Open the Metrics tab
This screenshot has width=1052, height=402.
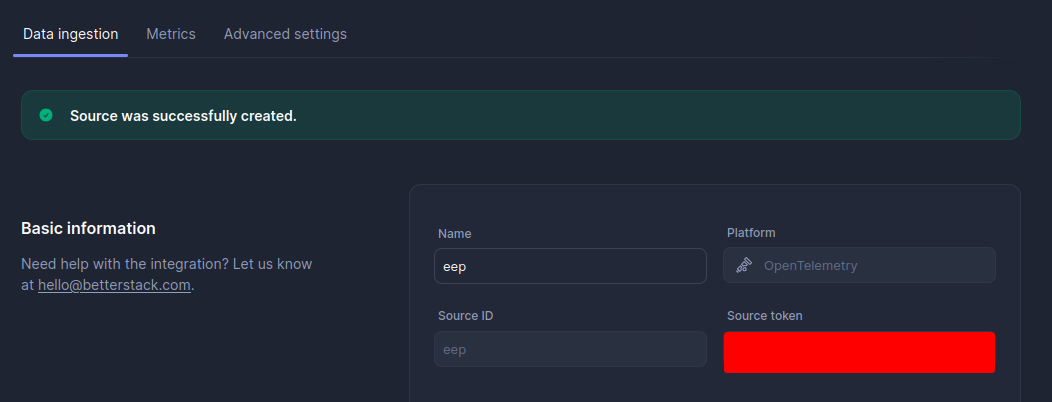pos(171,34)
